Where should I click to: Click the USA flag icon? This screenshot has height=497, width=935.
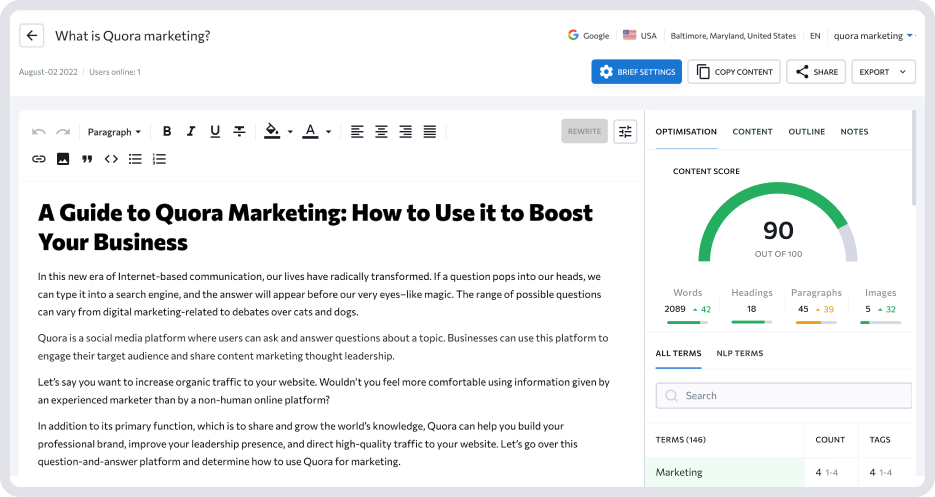pyautogui.click(x=630, y=35)
